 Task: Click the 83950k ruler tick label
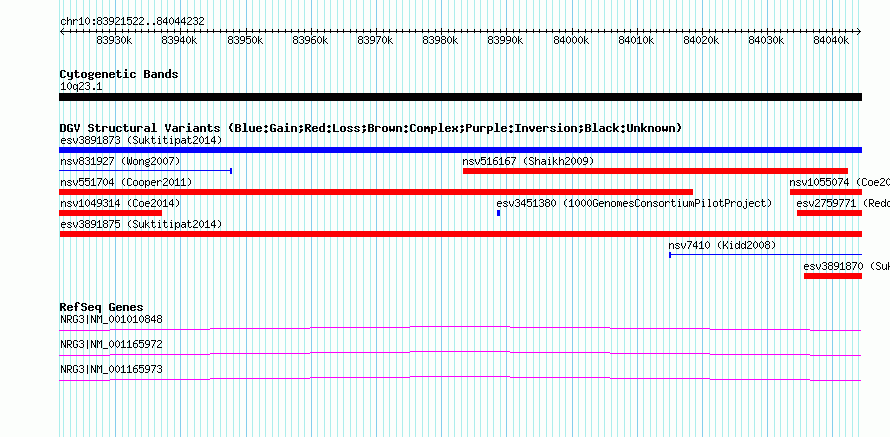[x=245, y=40]
